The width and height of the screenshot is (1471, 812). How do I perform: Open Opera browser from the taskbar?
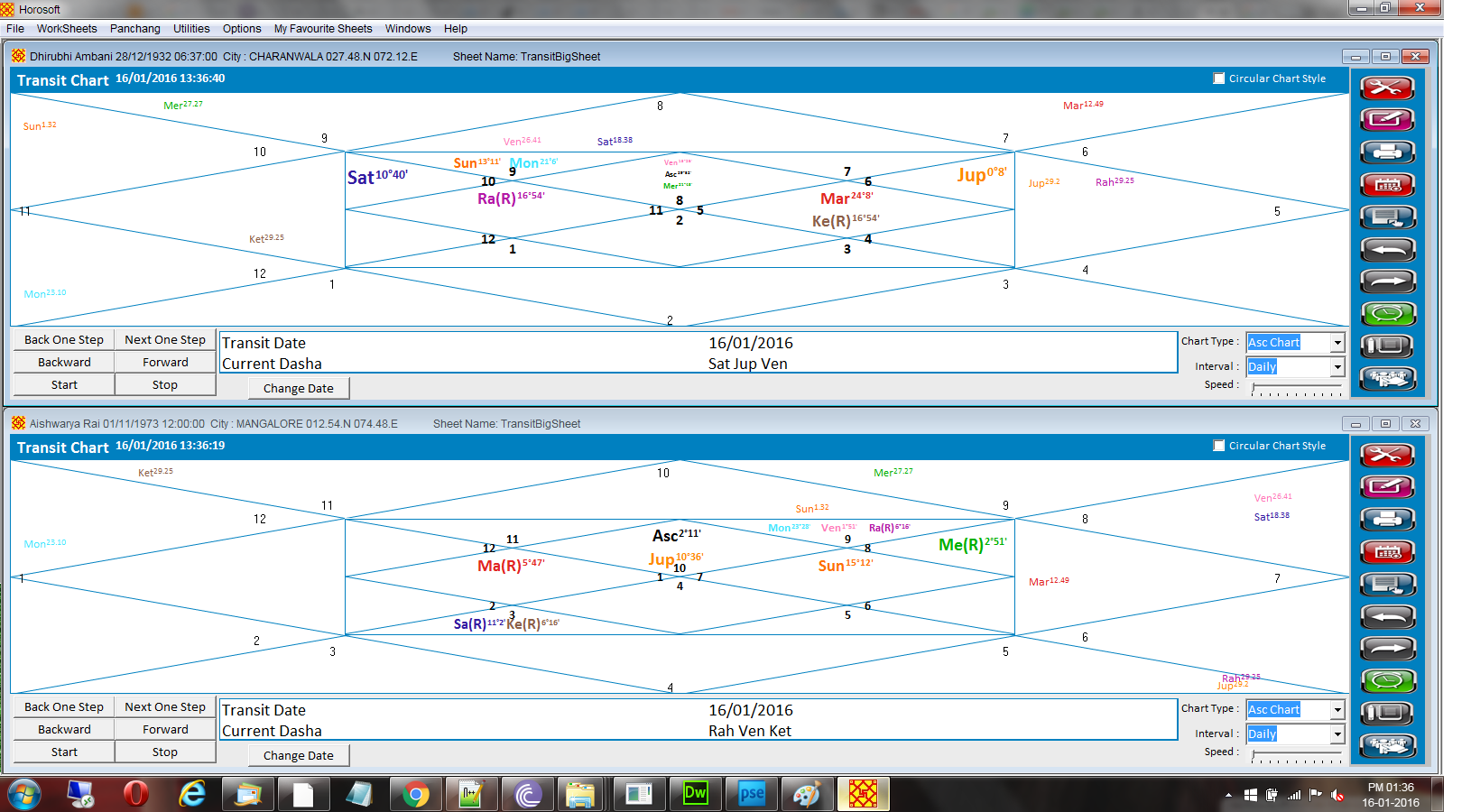click(x=136, y=794)
